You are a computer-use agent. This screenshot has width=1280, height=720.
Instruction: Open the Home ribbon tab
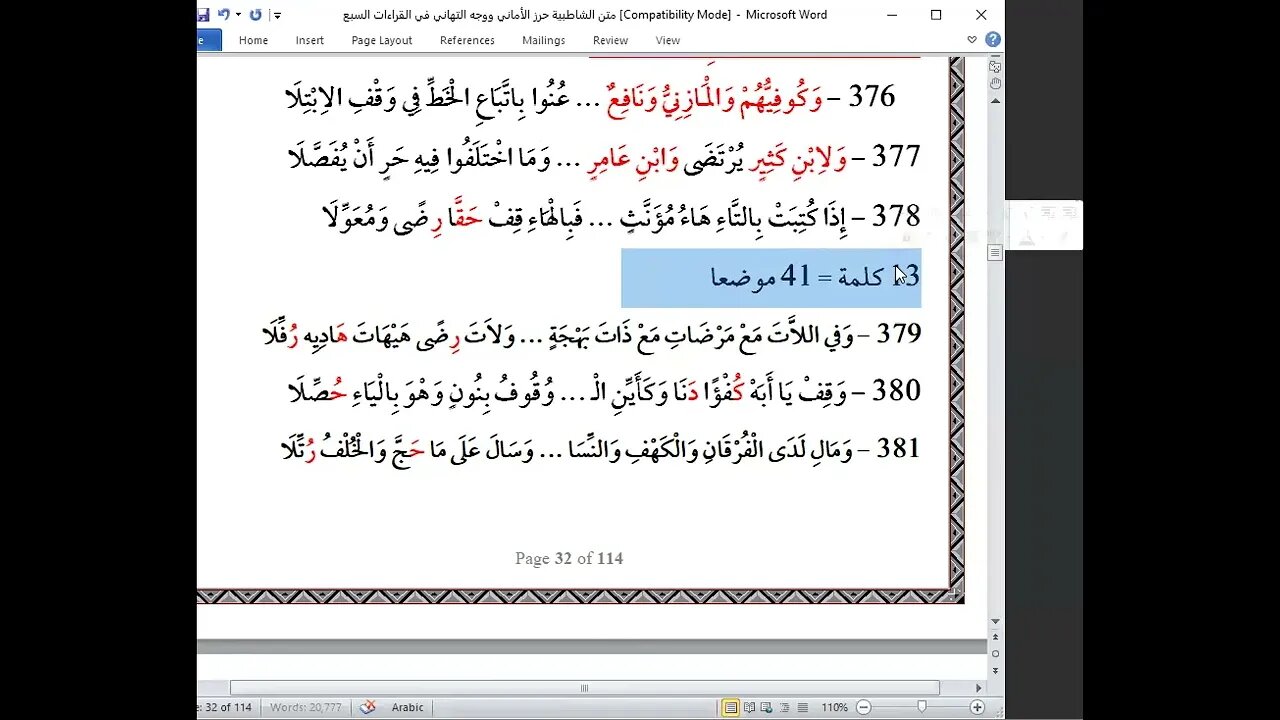[253, 40]
